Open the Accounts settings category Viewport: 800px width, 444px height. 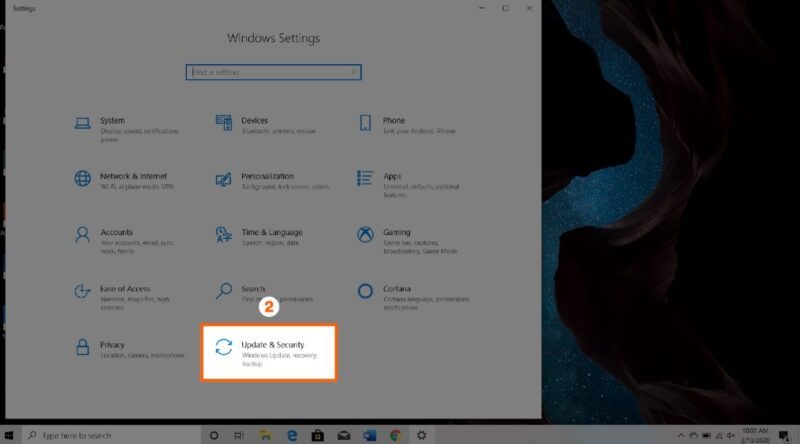tap(126, 240)
